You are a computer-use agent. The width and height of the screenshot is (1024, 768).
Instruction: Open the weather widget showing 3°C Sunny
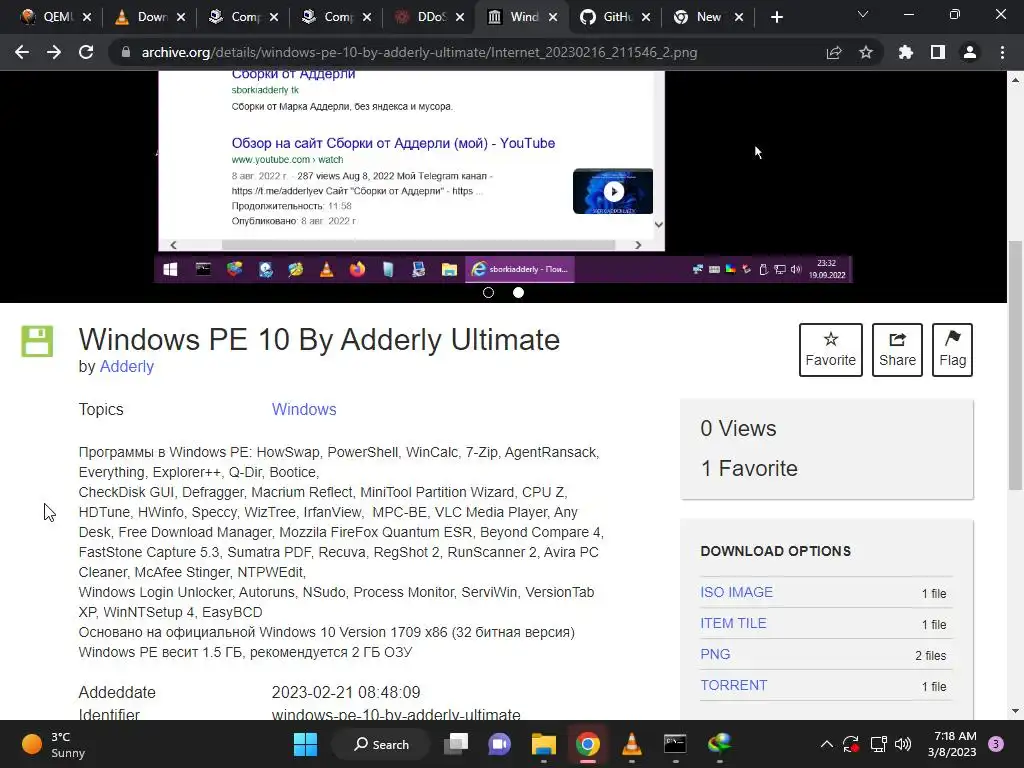coord(54,744)
